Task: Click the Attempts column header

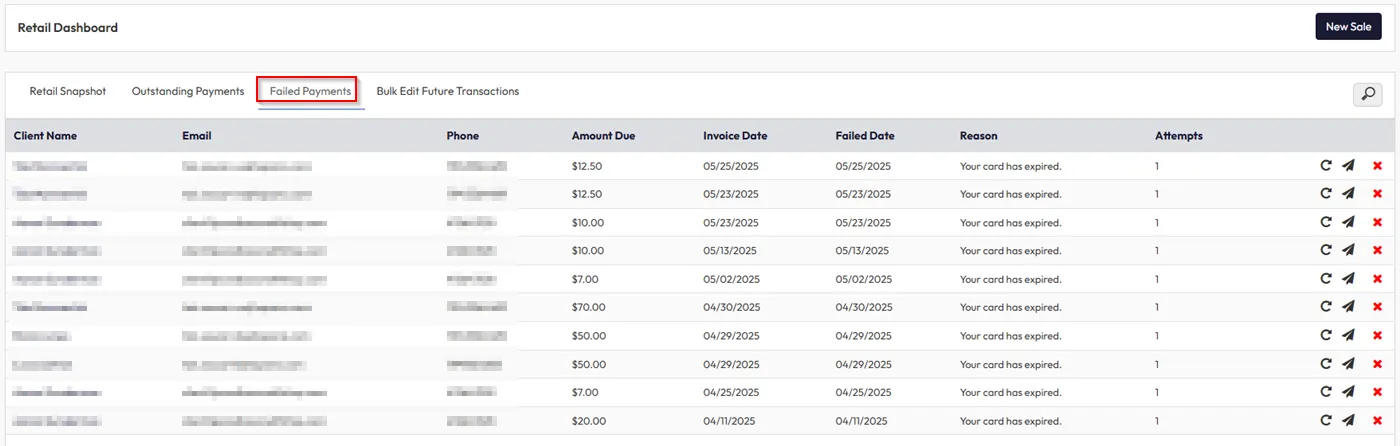Action: (x=1178, y=136)
